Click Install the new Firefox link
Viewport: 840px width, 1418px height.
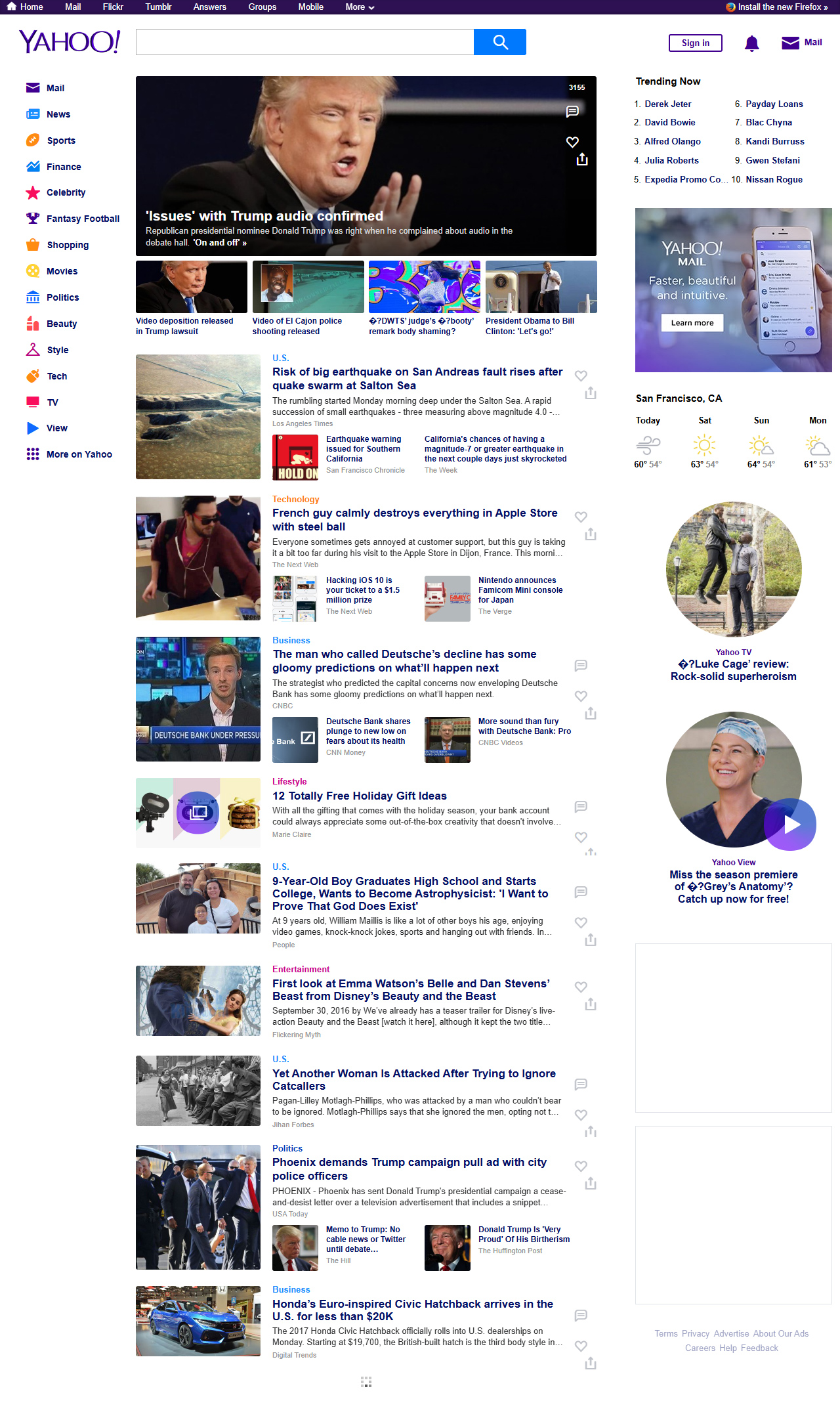(782, 7)
